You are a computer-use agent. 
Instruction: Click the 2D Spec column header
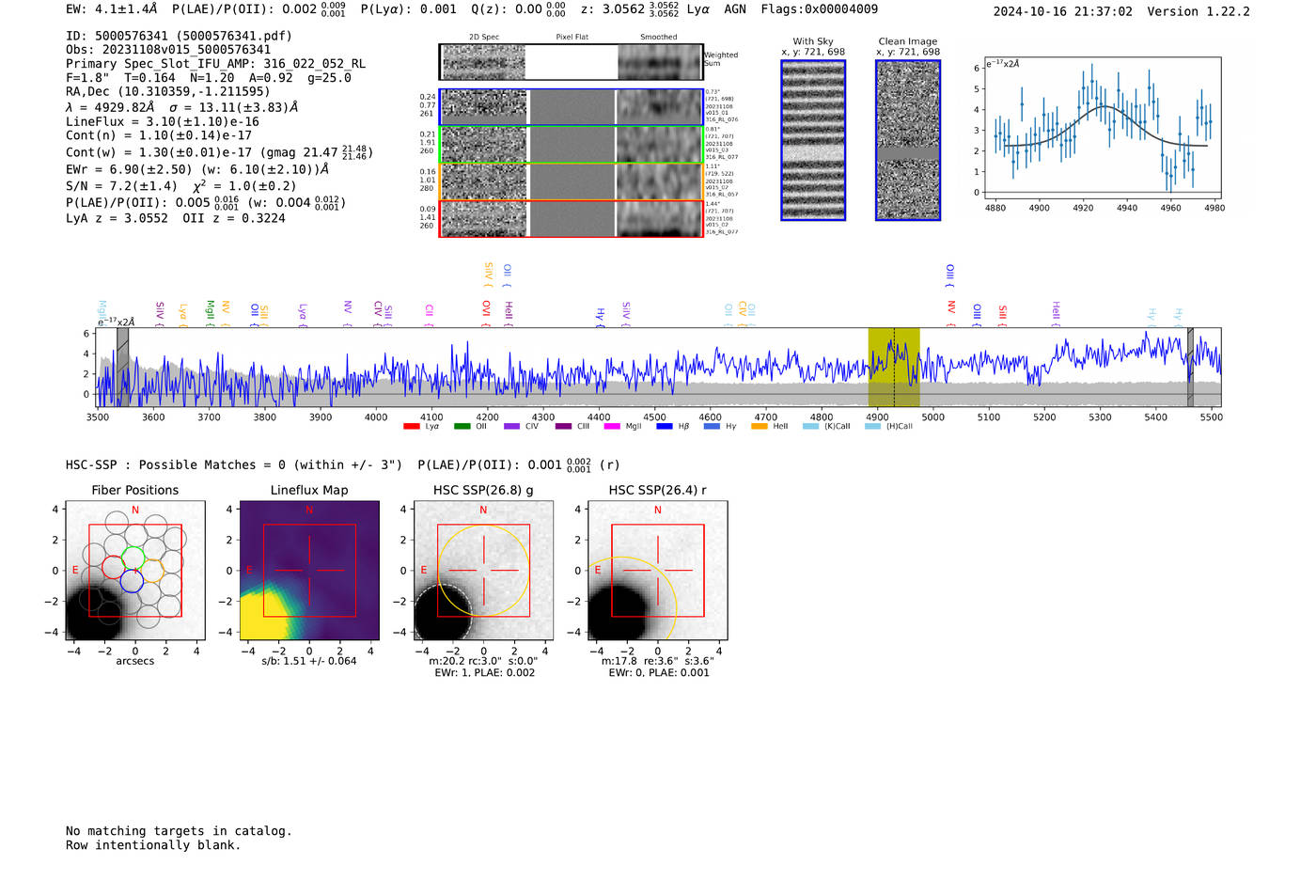484,38
